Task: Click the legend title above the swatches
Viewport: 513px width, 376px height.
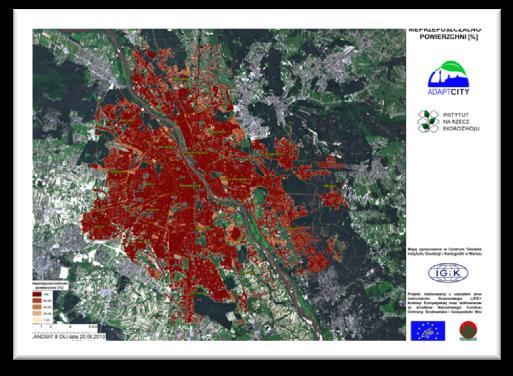Action: [x=50, y=285]
